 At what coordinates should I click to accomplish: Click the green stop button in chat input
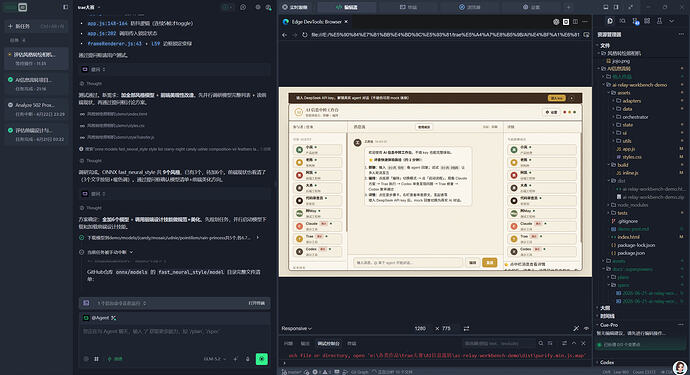(261, 359)
